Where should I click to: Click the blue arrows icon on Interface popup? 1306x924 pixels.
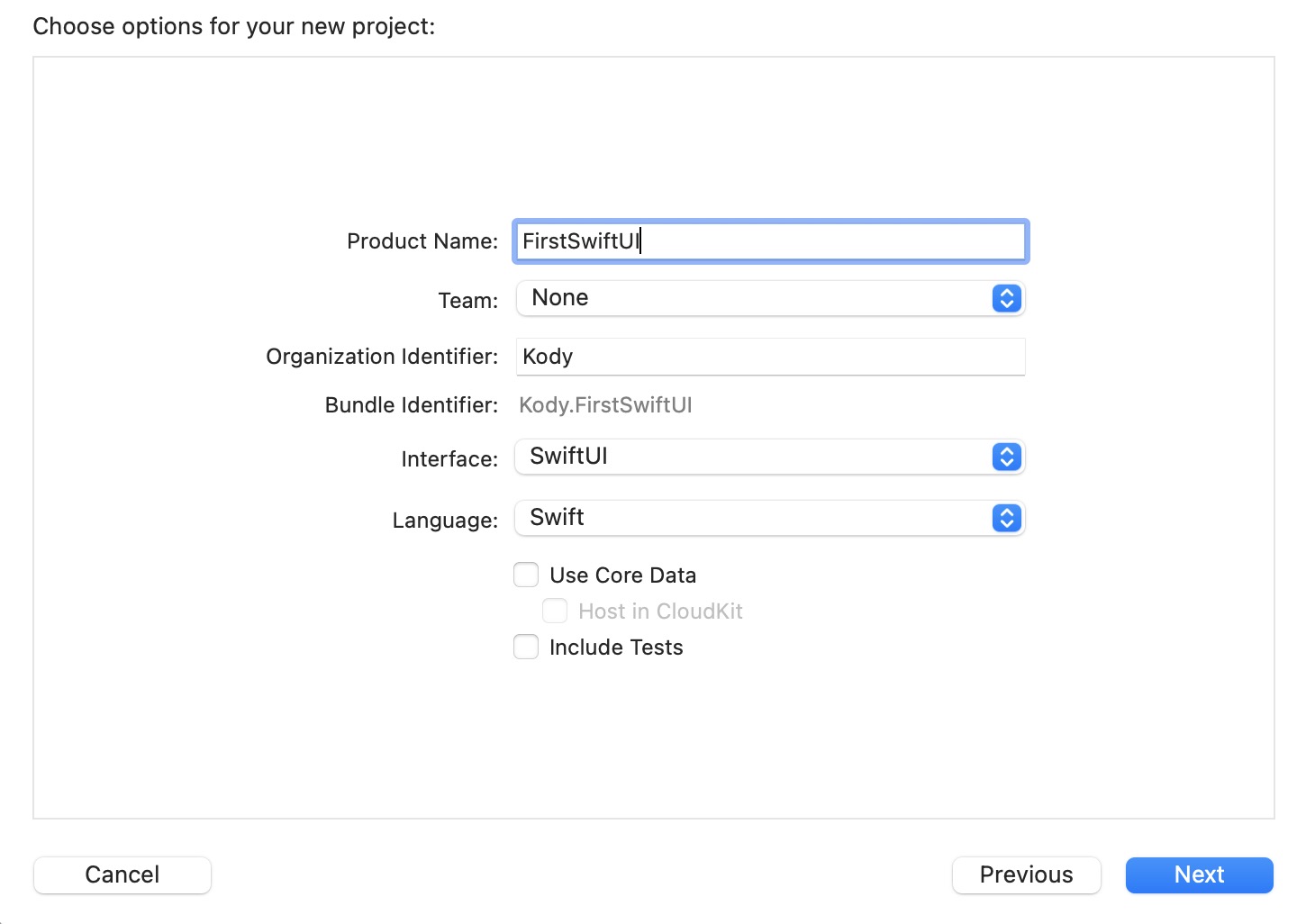tap(1006, 457)
